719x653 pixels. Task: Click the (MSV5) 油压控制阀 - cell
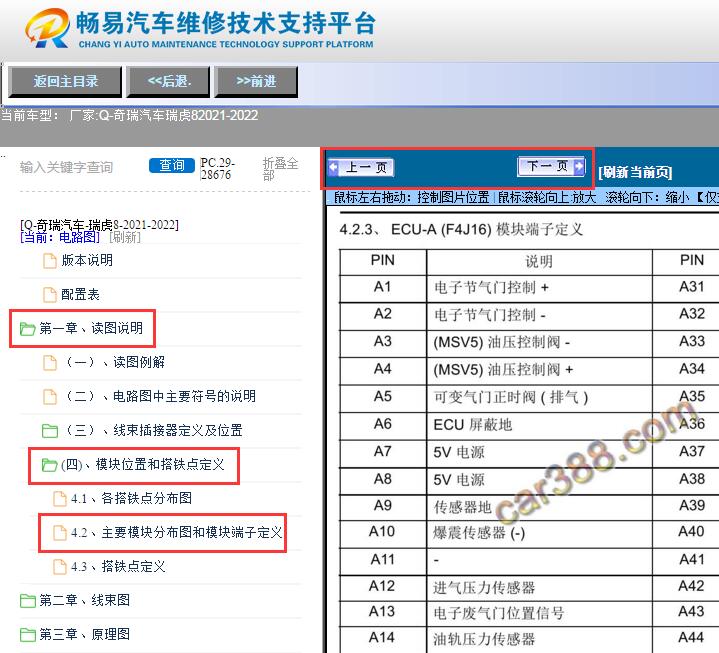click(539, 343)
